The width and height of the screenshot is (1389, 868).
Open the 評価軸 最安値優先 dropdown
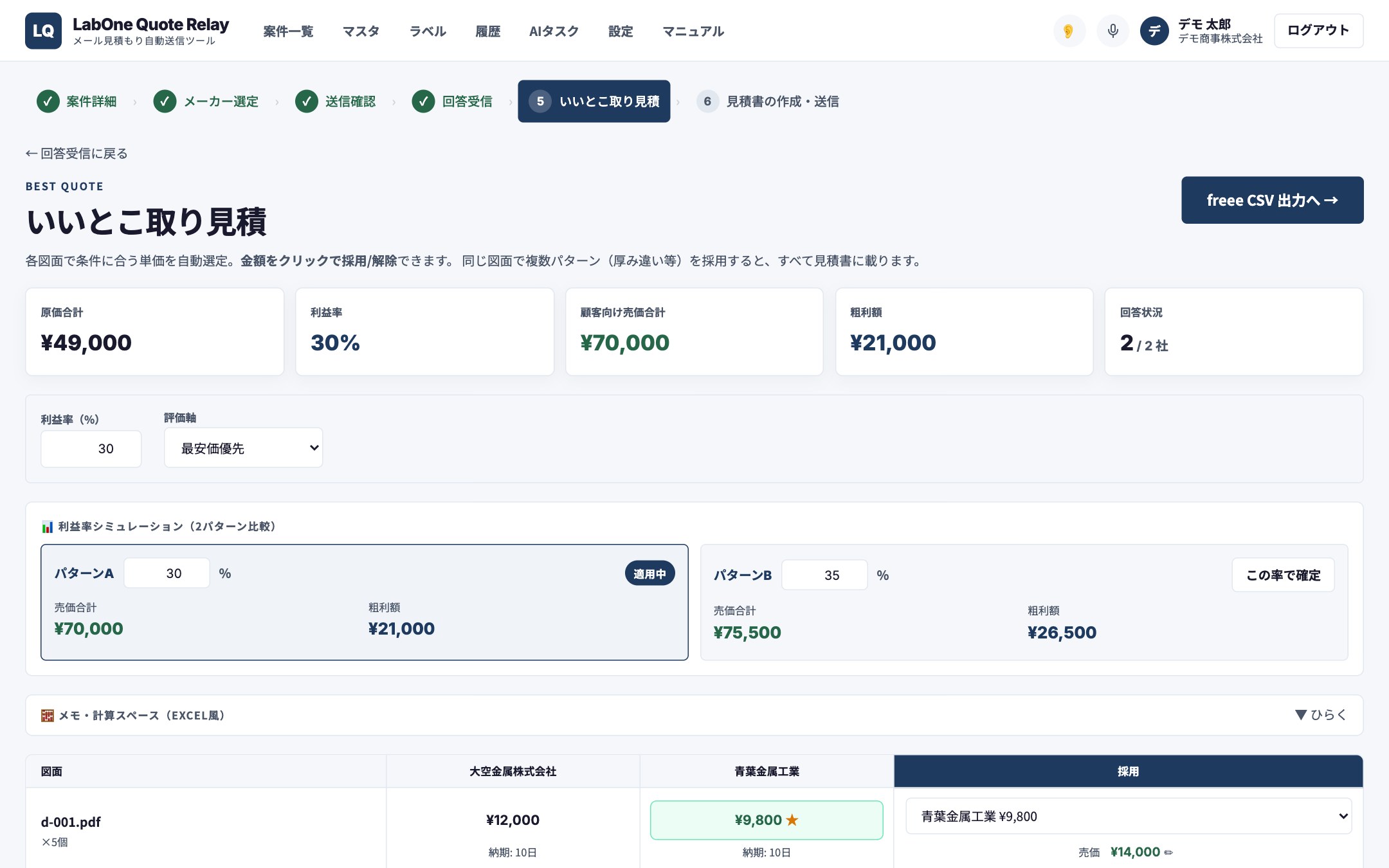243,448
